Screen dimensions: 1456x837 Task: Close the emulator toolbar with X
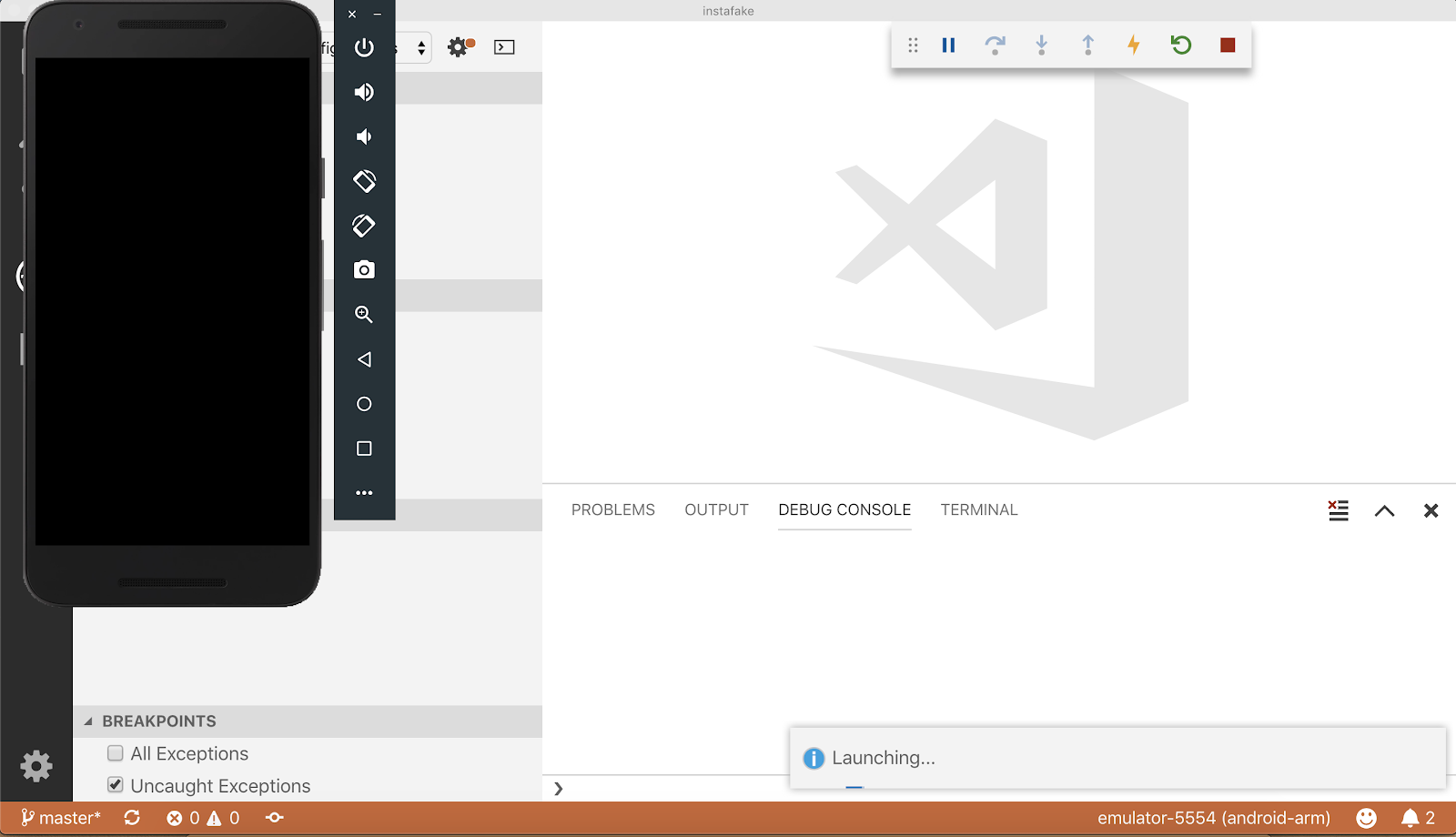pos(352,14)
